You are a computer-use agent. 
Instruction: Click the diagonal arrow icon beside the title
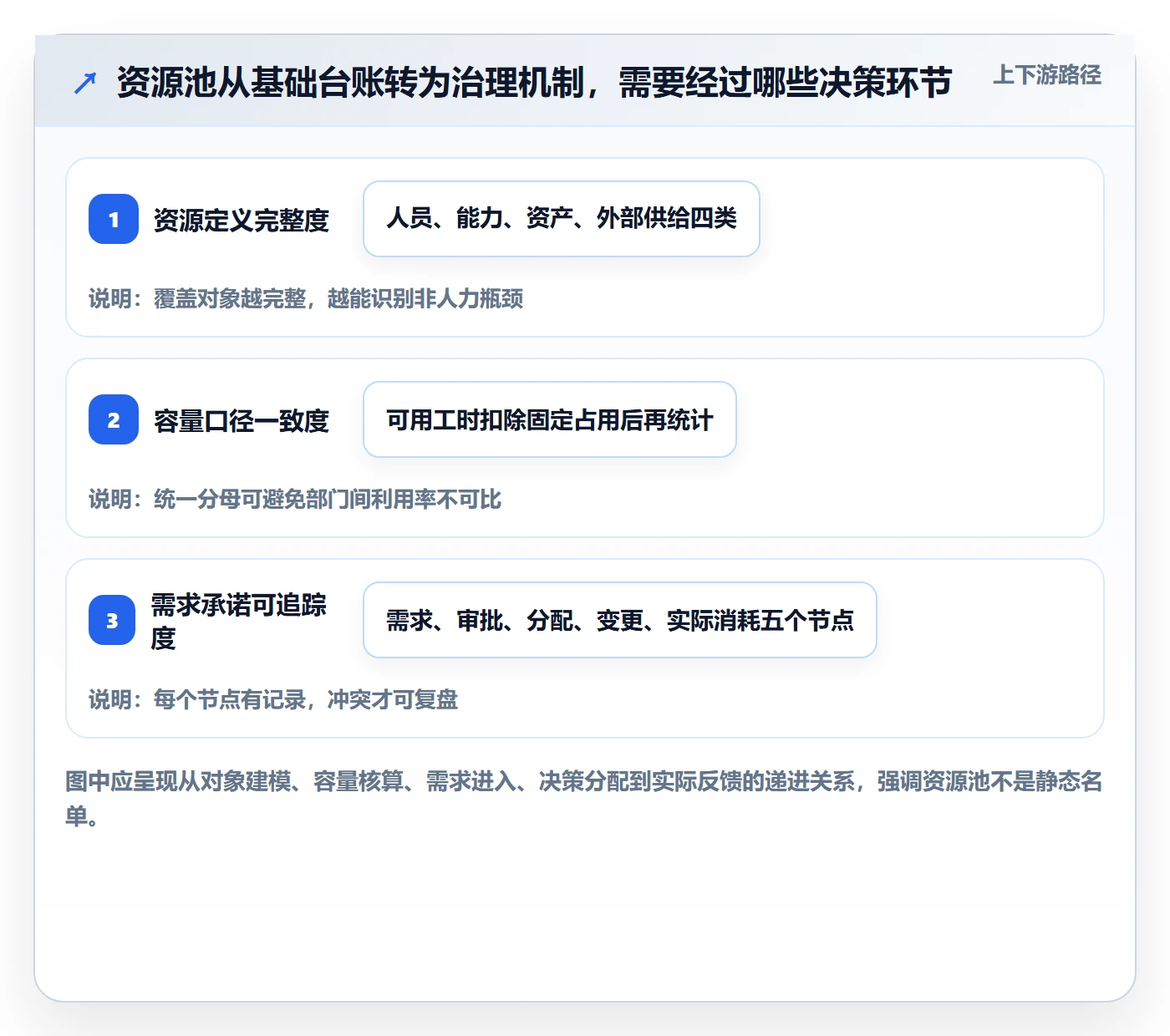coord(85,83)
